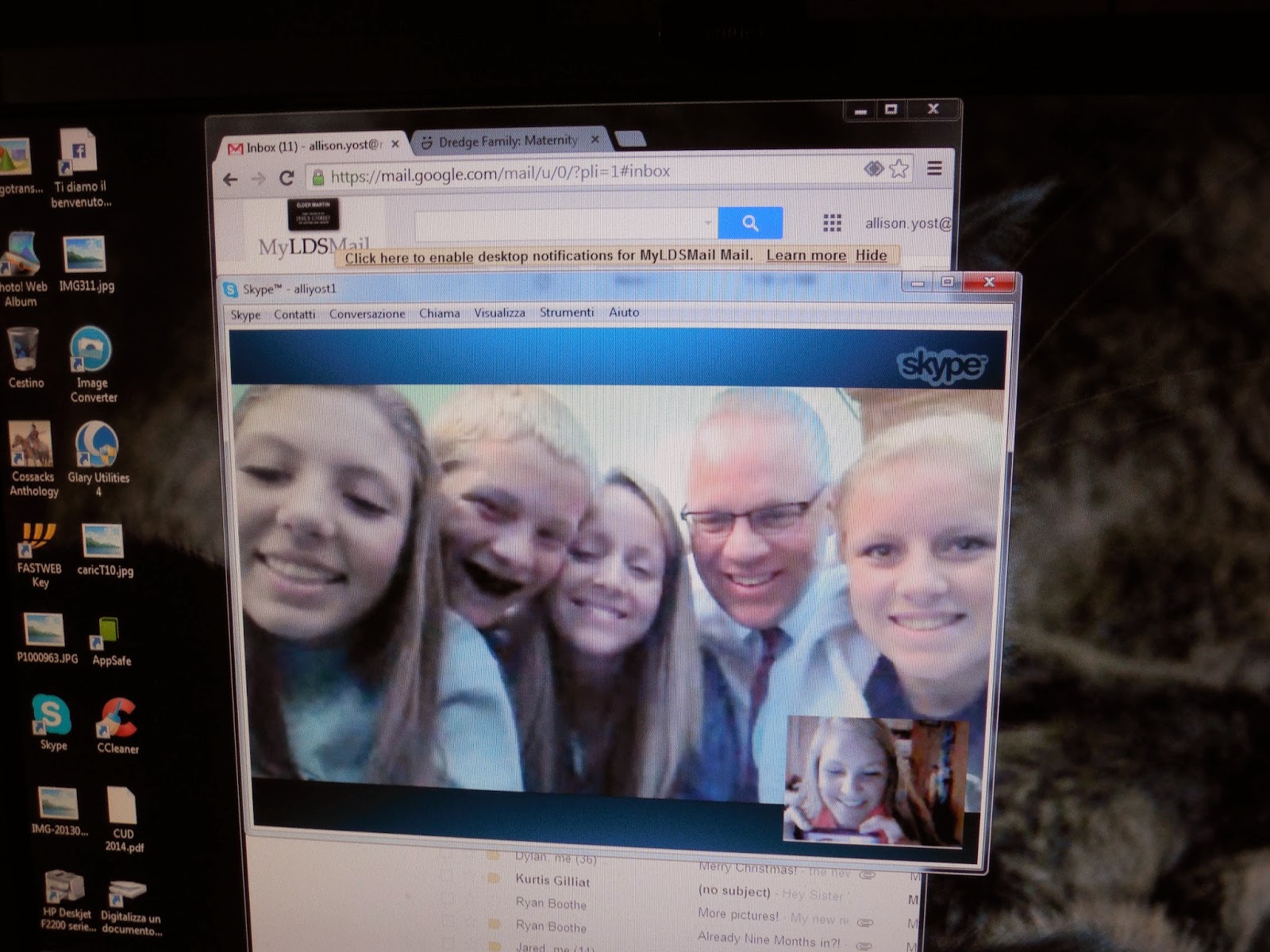1270x952 pixels.
Task: Select the IMG311.jpg desktop file
Action: coord(86,264)
